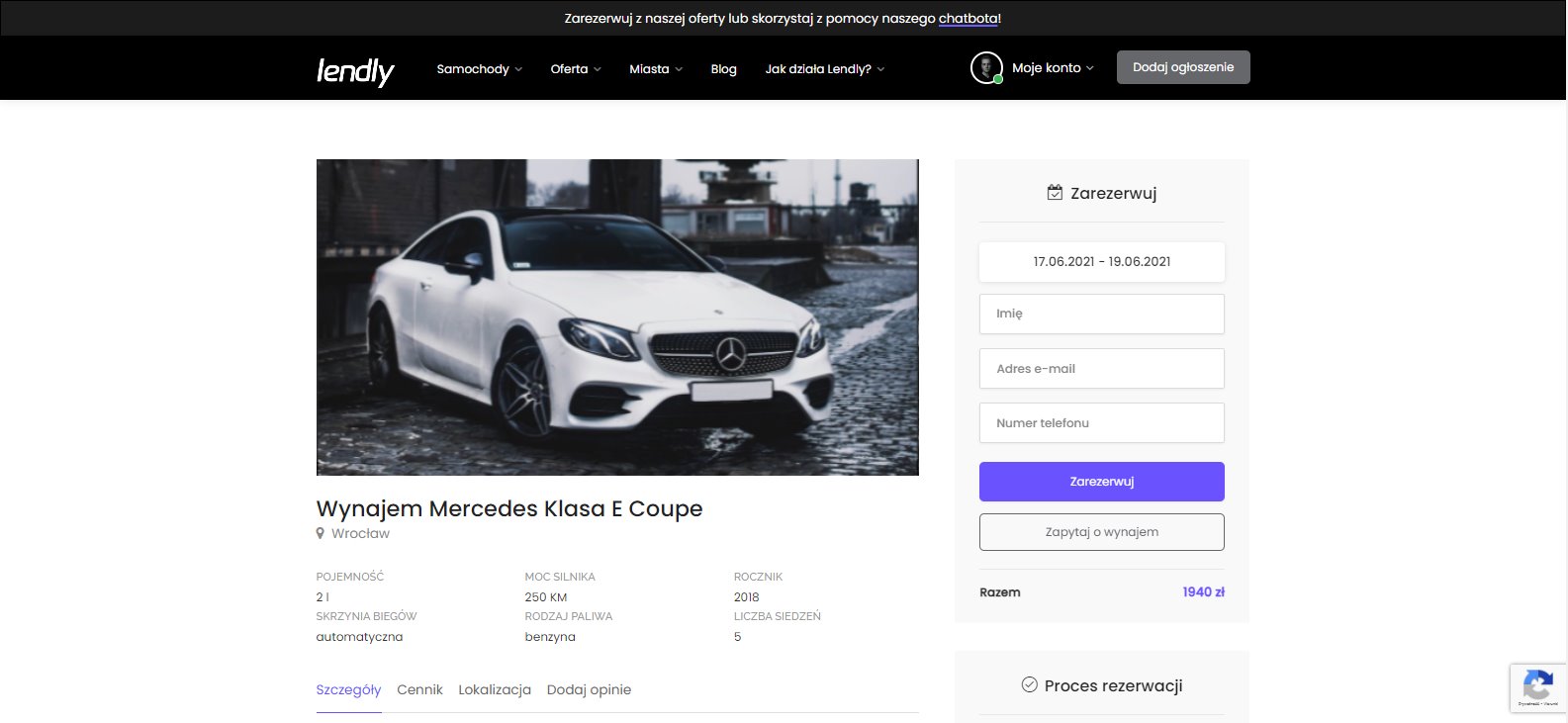The width and height of the screenshot is (1568, 723).
Task: Open the Mercedes car photo
Action: [x=617, y=316]
